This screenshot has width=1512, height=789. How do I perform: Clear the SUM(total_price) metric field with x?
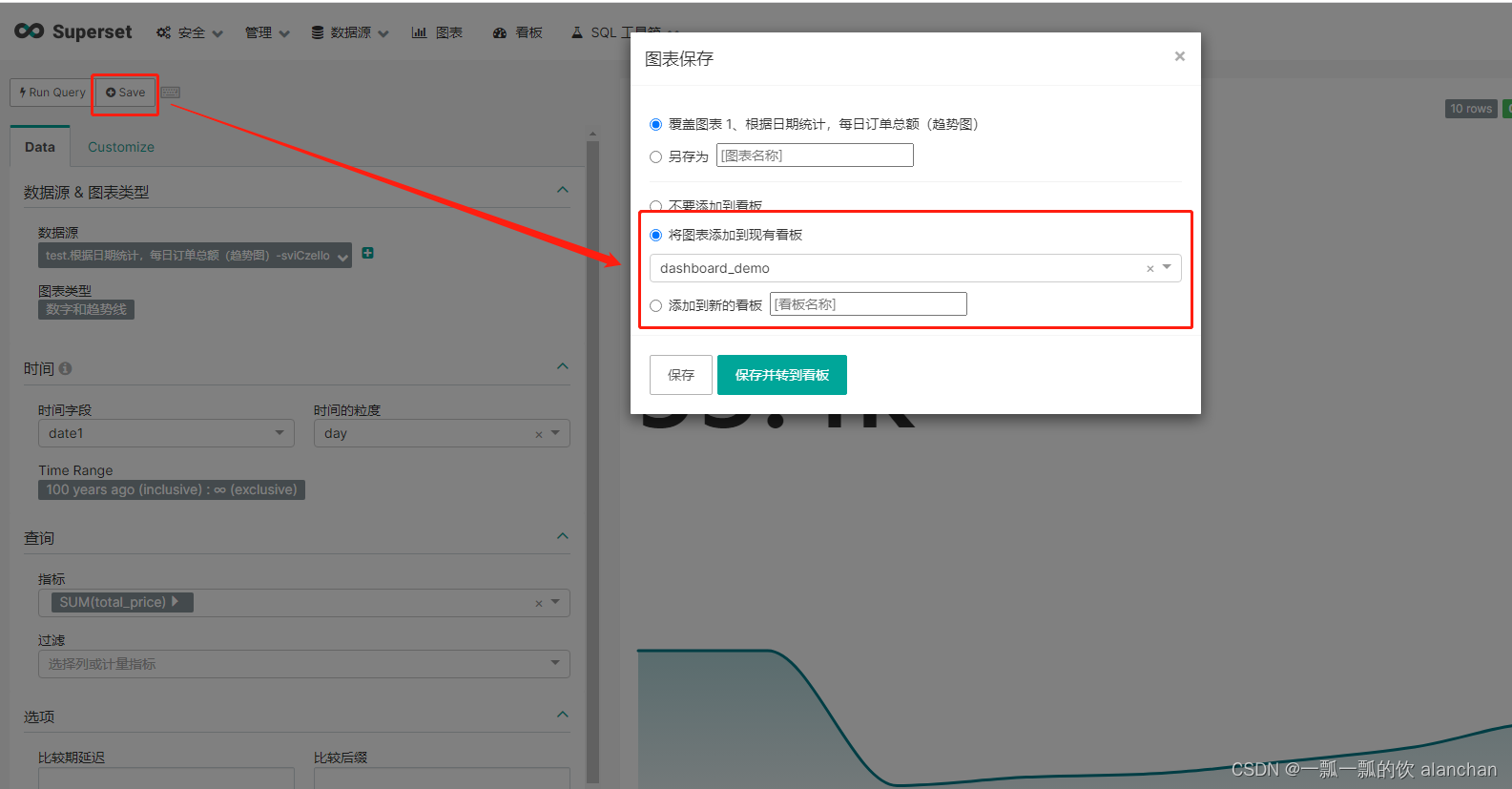tap(539, 603)
